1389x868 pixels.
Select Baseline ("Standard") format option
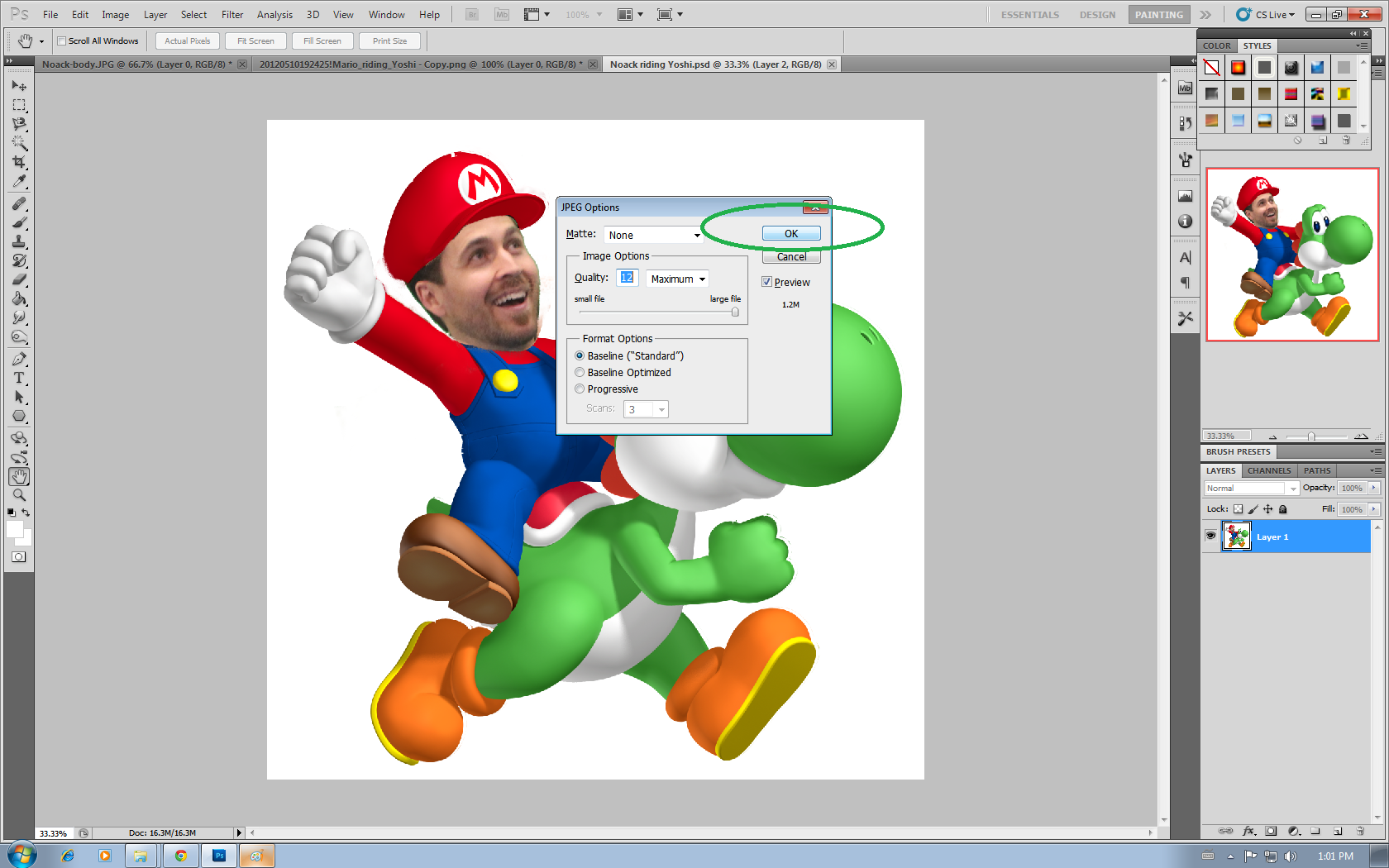[580, 355]
